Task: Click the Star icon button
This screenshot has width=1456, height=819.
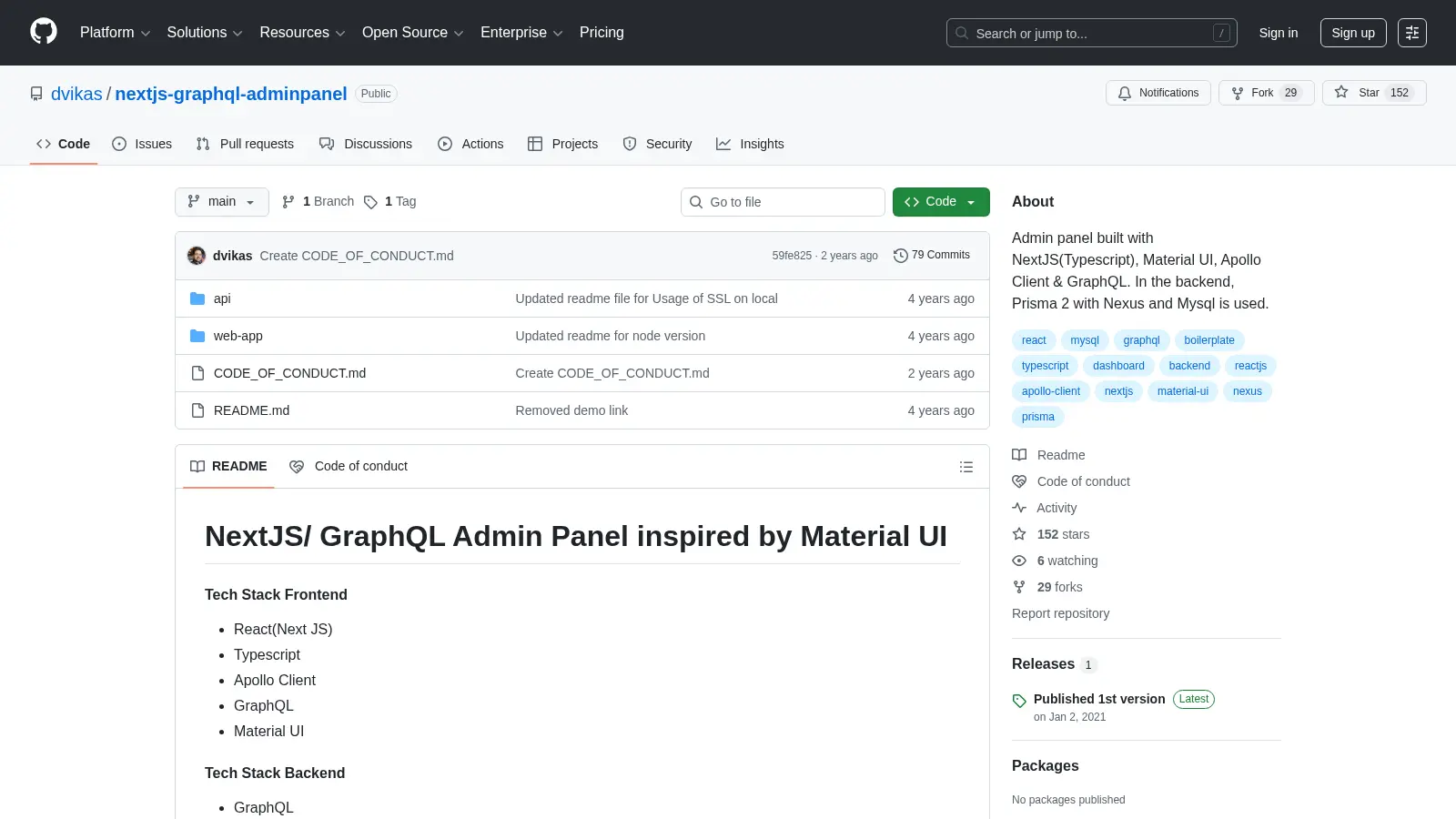Action: (1374, 93)
